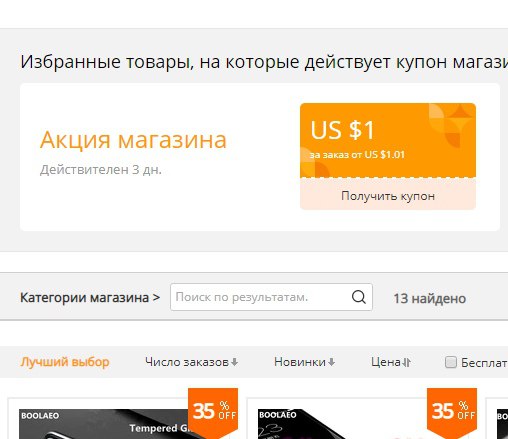Sort by "Новинки"
The height and width of the screenshot is (439, 508).
304,362
